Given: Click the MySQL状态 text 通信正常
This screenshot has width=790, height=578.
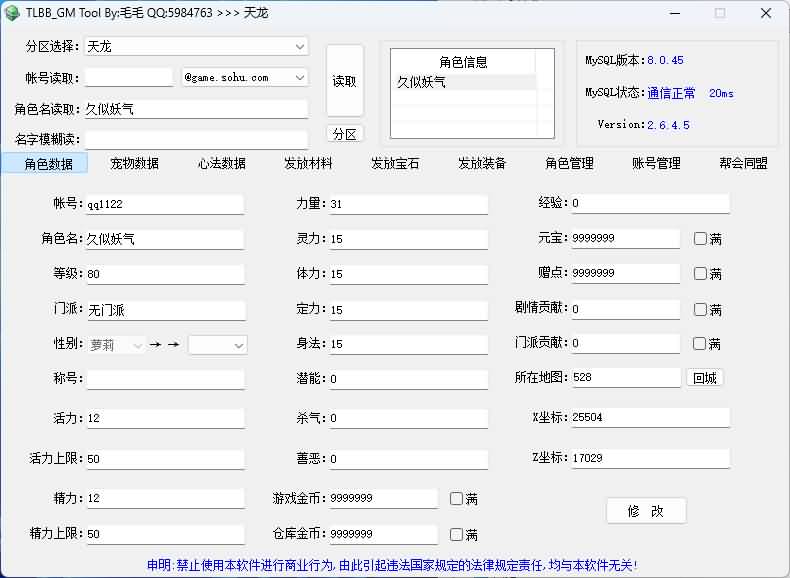Looking at the screenshot, I should [671, 93].
